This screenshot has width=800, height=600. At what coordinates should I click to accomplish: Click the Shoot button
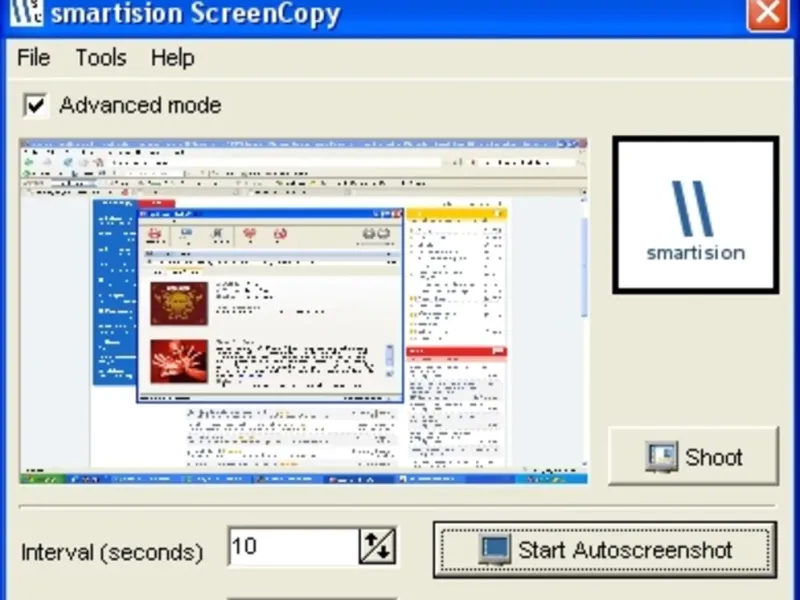[x=693, y=456]
